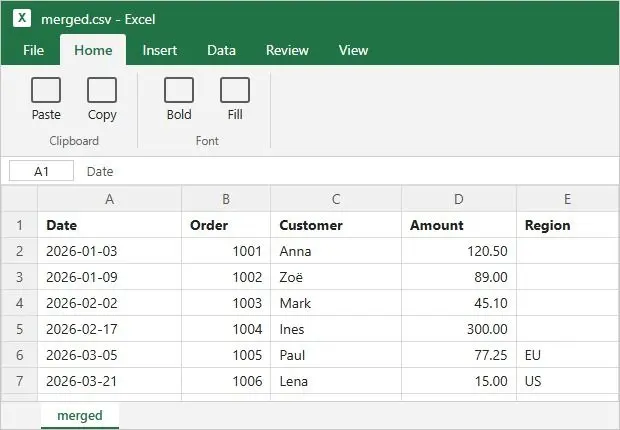Open the File menu
Image resolution: width=620 pixels, height=430 pixels.
[33, 50]
